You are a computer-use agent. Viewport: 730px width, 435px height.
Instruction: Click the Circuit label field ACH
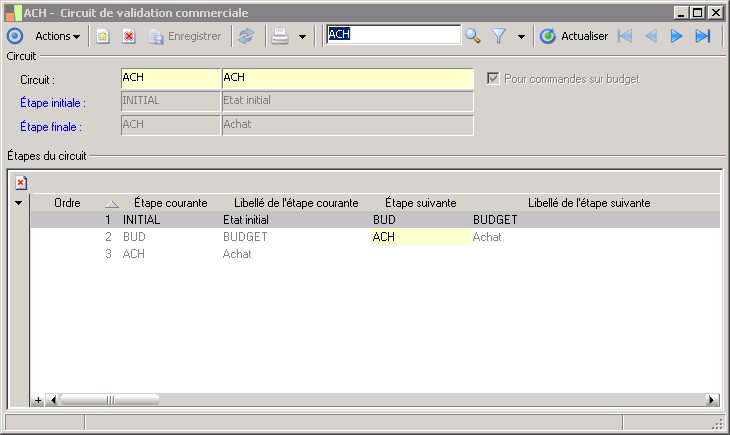(348, 78)
